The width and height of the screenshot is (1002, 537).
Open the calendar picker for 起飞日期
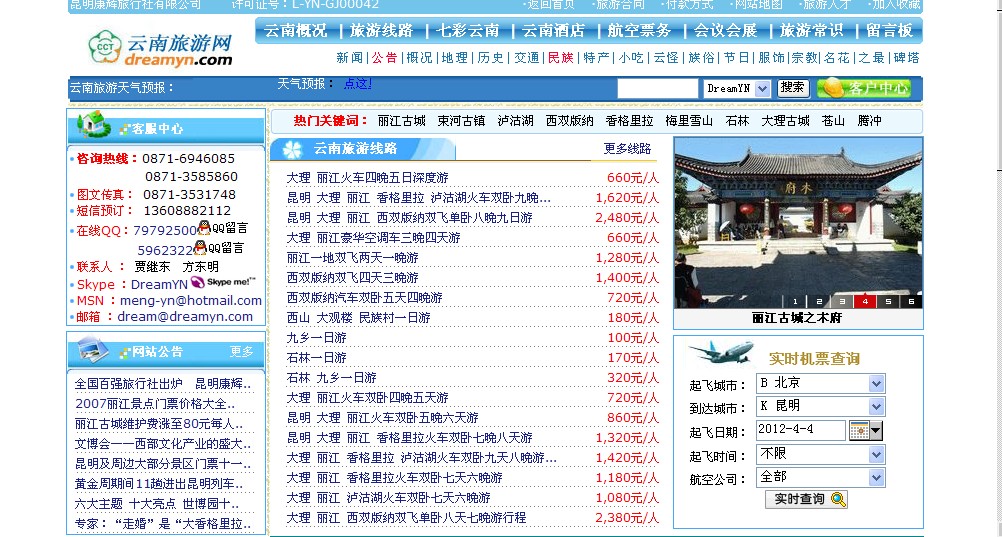pyautogui.click(x=866, y=430)
